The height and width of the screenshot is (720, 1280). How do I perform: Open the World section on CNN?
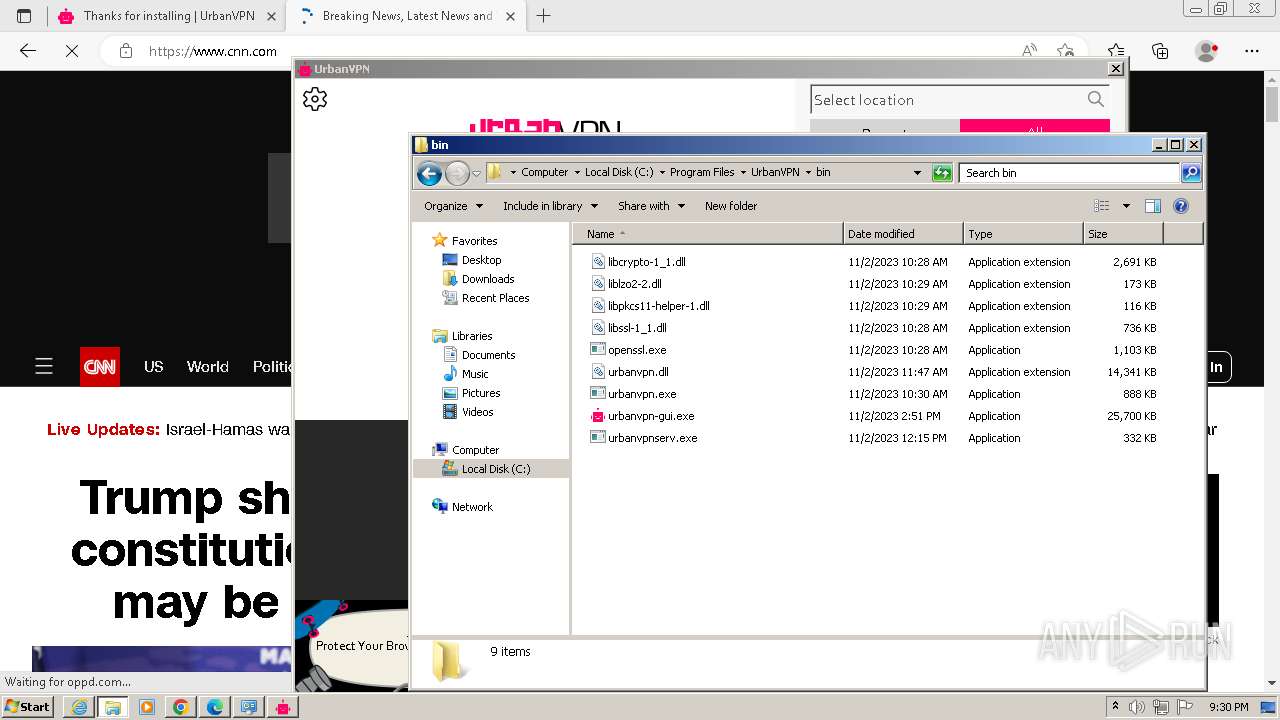208,367
